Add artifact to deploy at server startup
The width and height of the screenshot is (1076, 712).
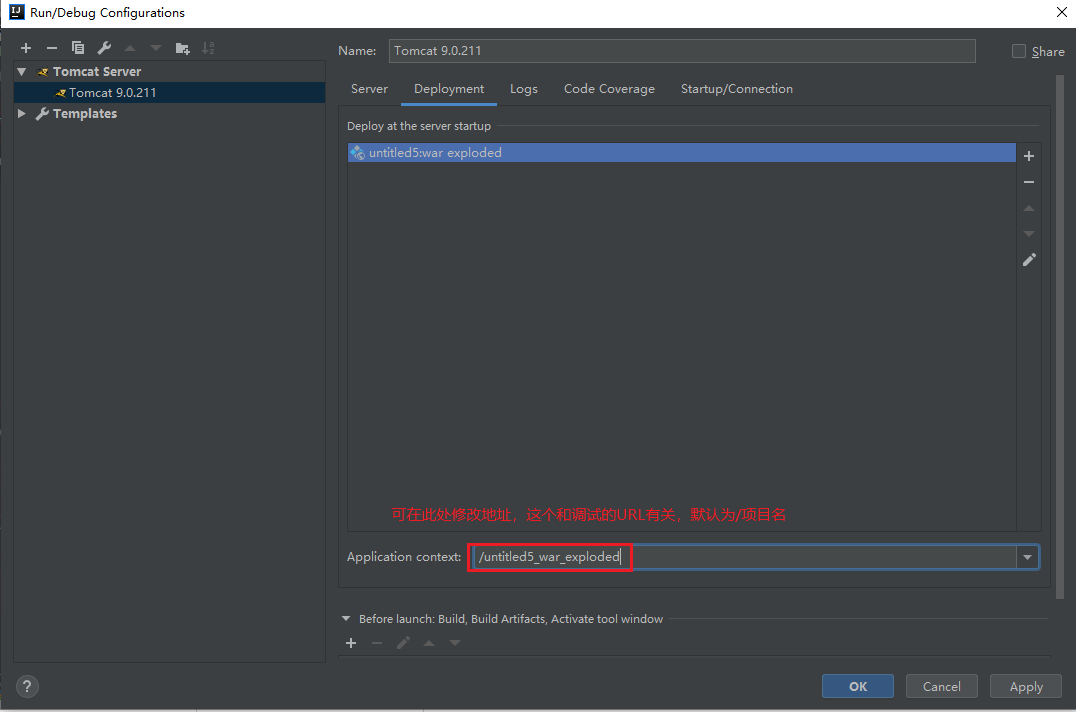tap(1029, 156)
